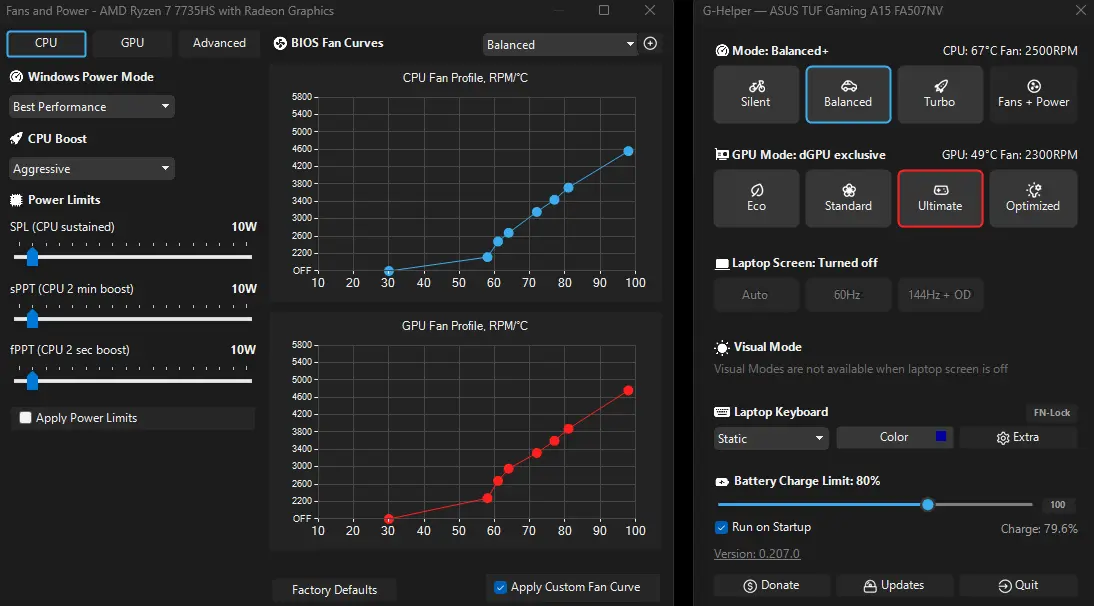1094x606 pixels.
Task: Click the blue keyboard color swatch
Action: click(941, 437)
